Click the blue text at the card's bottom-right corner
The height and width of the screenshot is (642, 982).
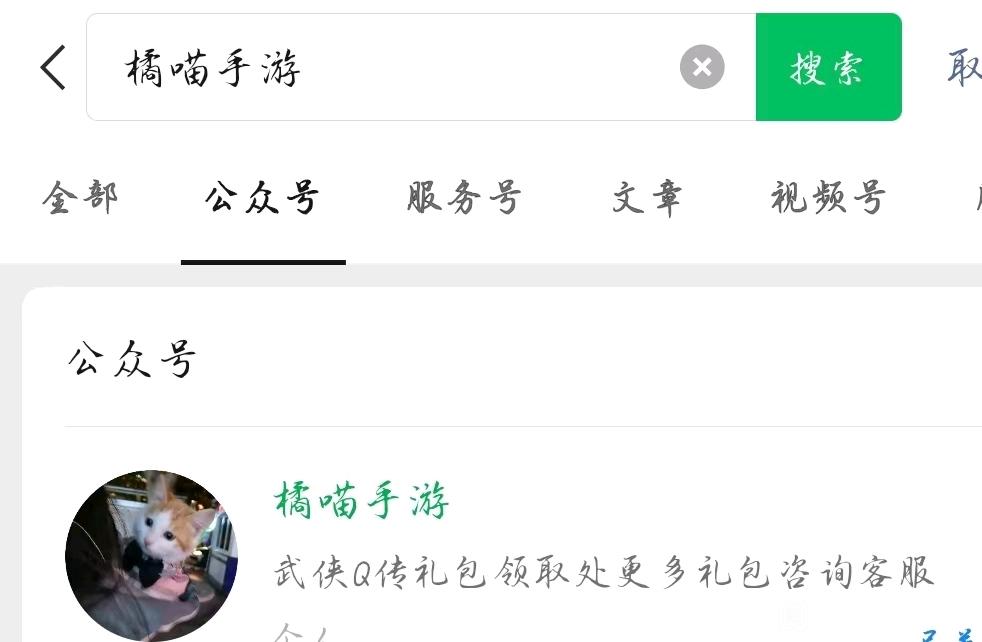point(951,635)
